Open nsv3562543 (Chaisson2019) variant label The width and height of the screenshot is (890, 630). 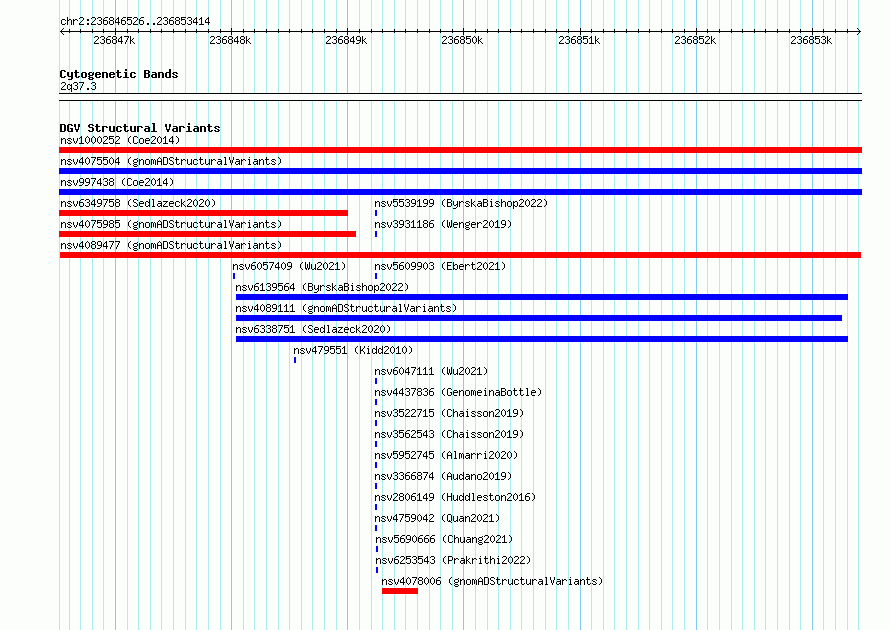point(449,434)
